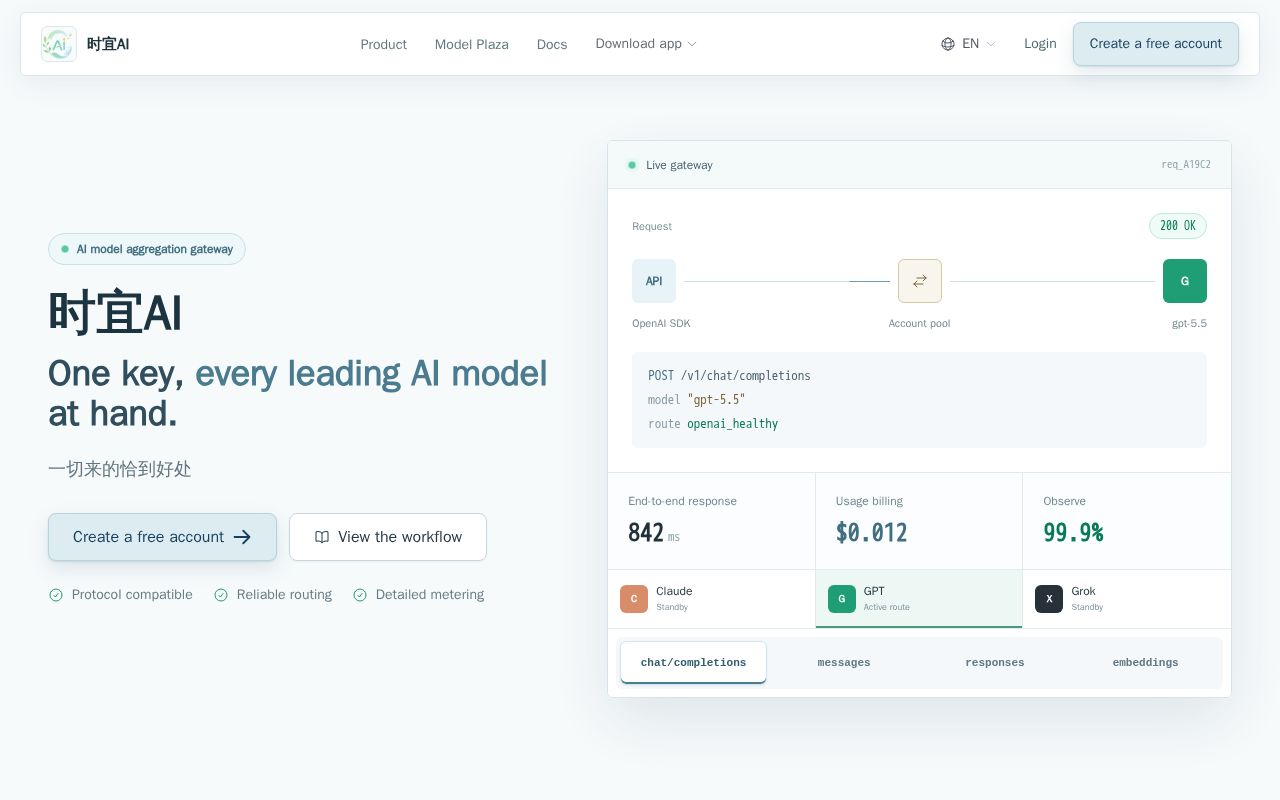Open the Product menu item
This screenshot has height=800, width=1280.
pyautogui.click(x=383, y=44)
